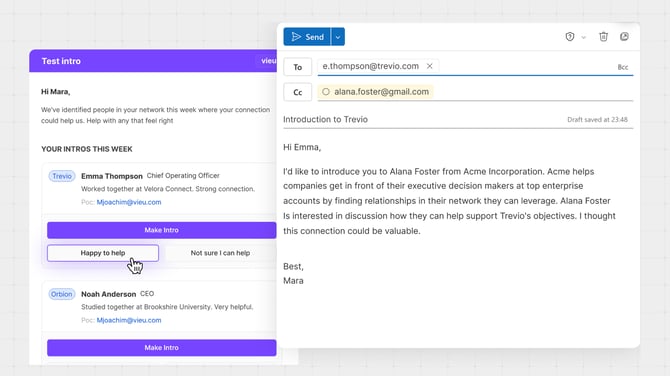Click 'Worked together at Velora Connect' text
The width and height of the screenshot is (670, 376).
click(137, 189)
